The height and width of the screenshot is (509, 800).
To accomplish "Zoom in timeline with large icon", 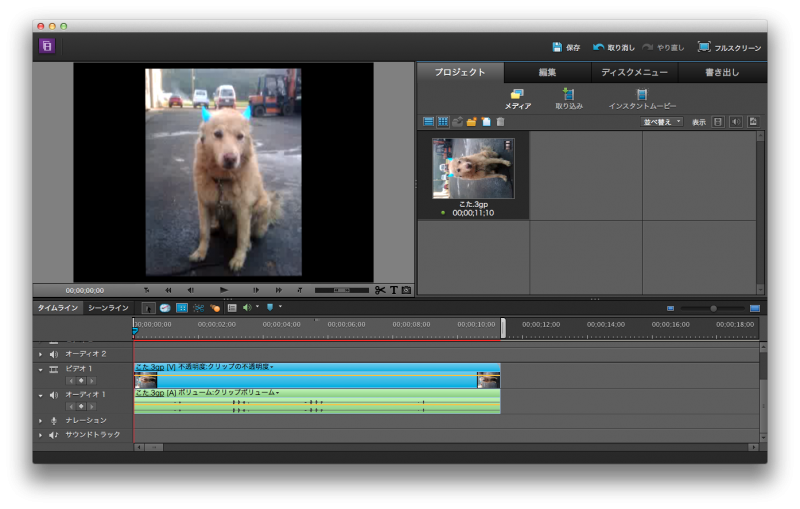I will point(755,309).
